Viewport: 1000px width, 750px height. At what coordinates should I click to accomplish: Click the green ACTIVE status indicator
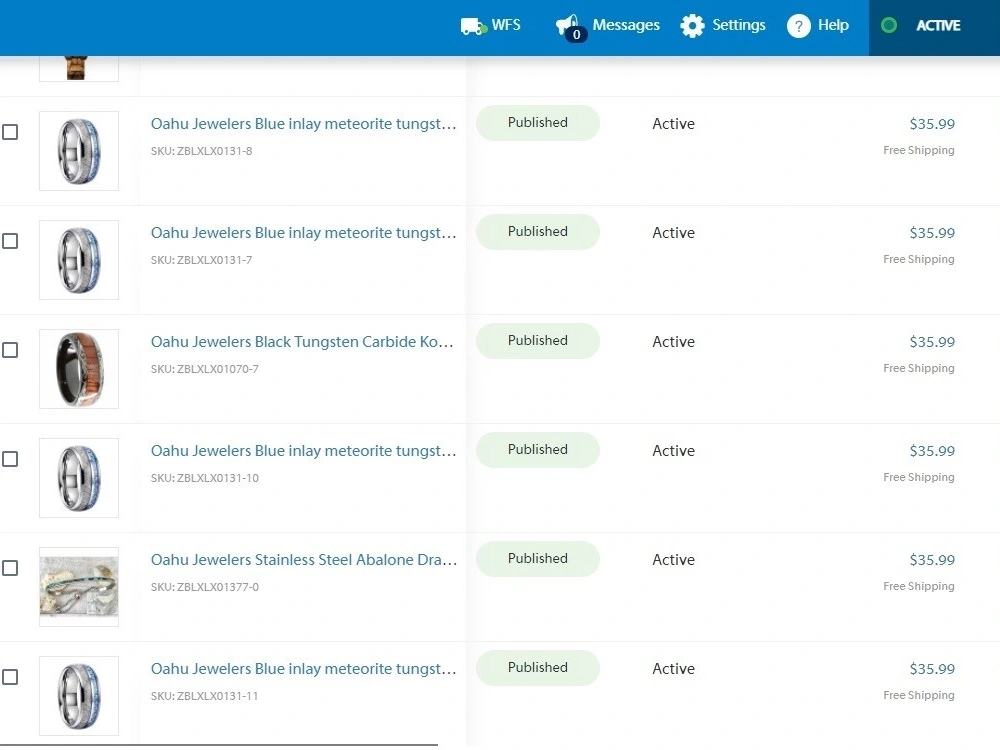pos(888,26)
